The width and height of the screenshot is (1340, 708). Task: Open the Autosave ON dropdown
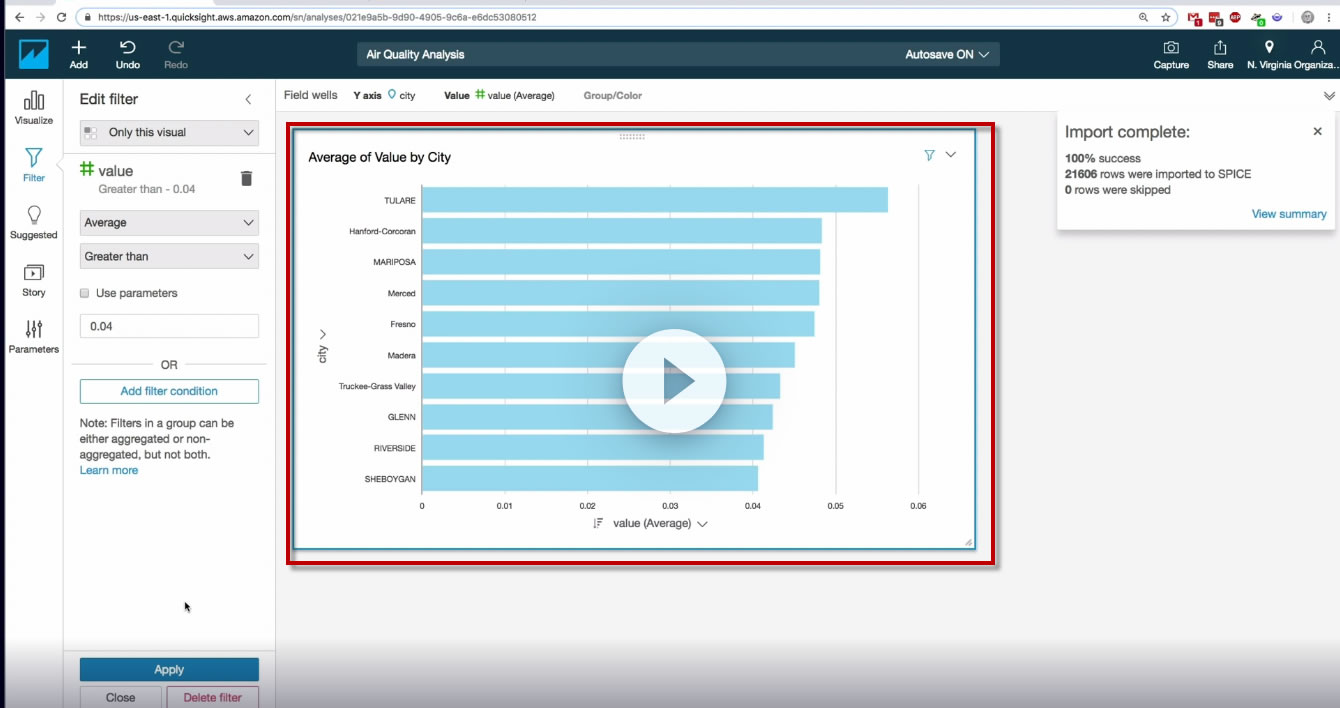pyautogui.click(x=947, y=54)
